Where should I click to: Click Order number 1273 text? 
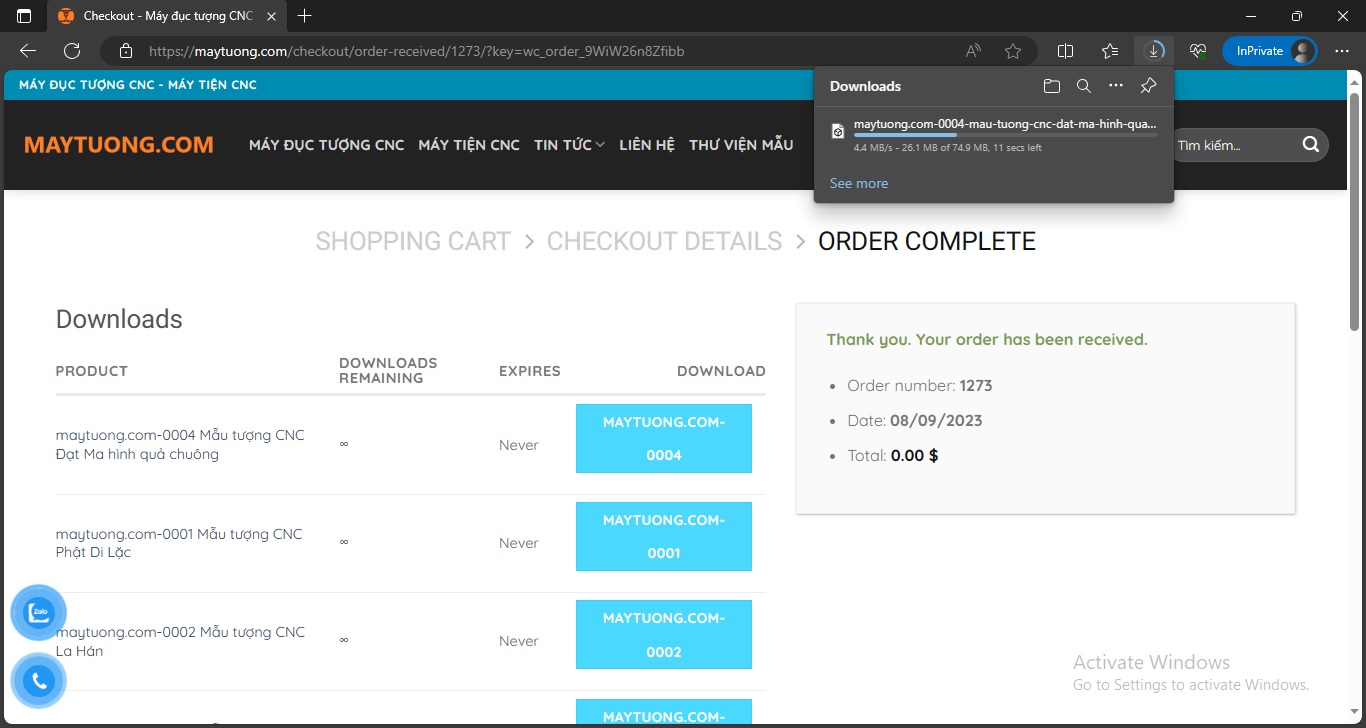[920, 385]
